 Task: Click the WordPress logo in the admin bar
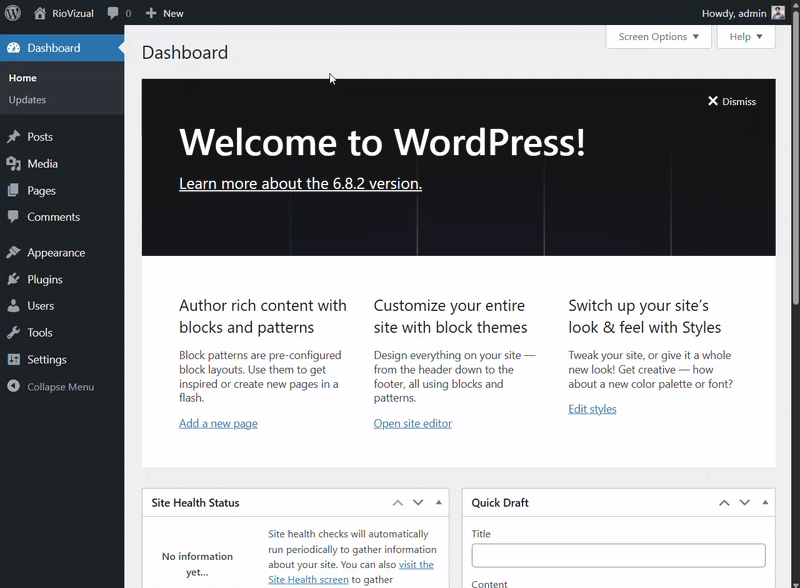11,13
